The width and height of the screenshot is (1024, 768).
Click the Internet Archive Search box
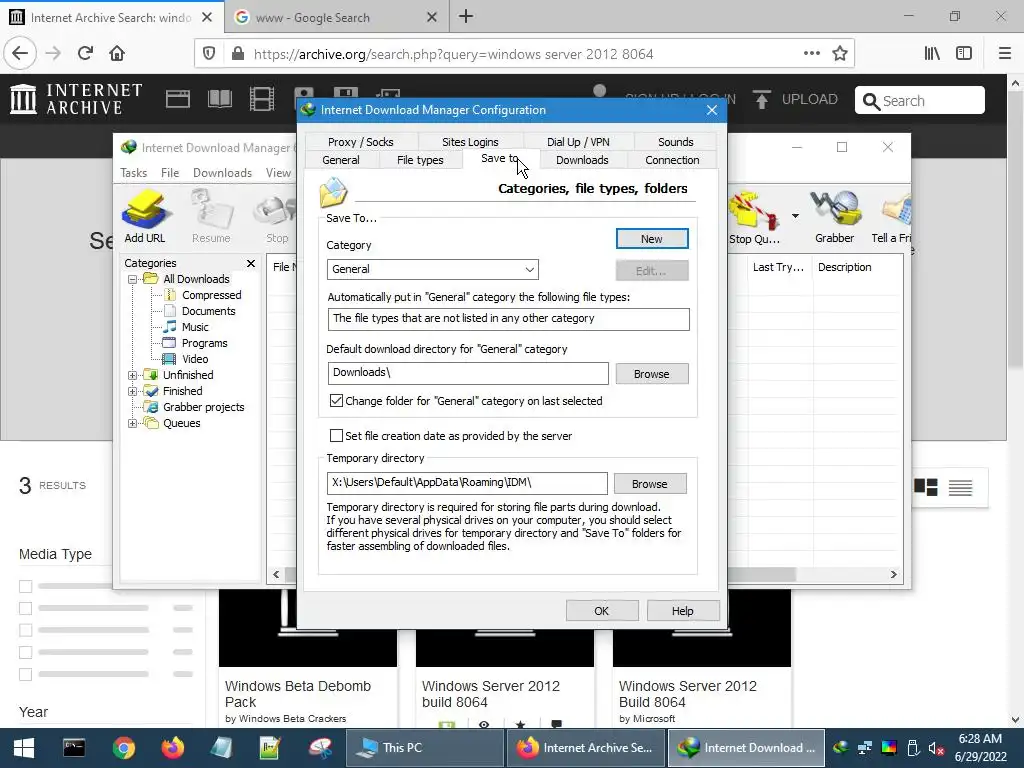[920, 101]
